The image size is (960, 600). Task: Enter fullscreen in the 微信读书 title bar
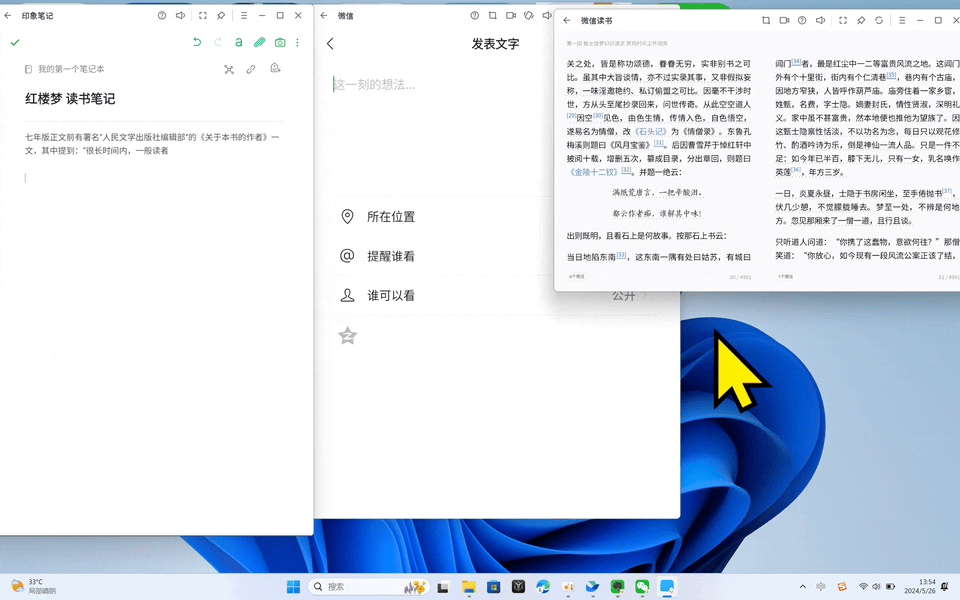point(843,20)
